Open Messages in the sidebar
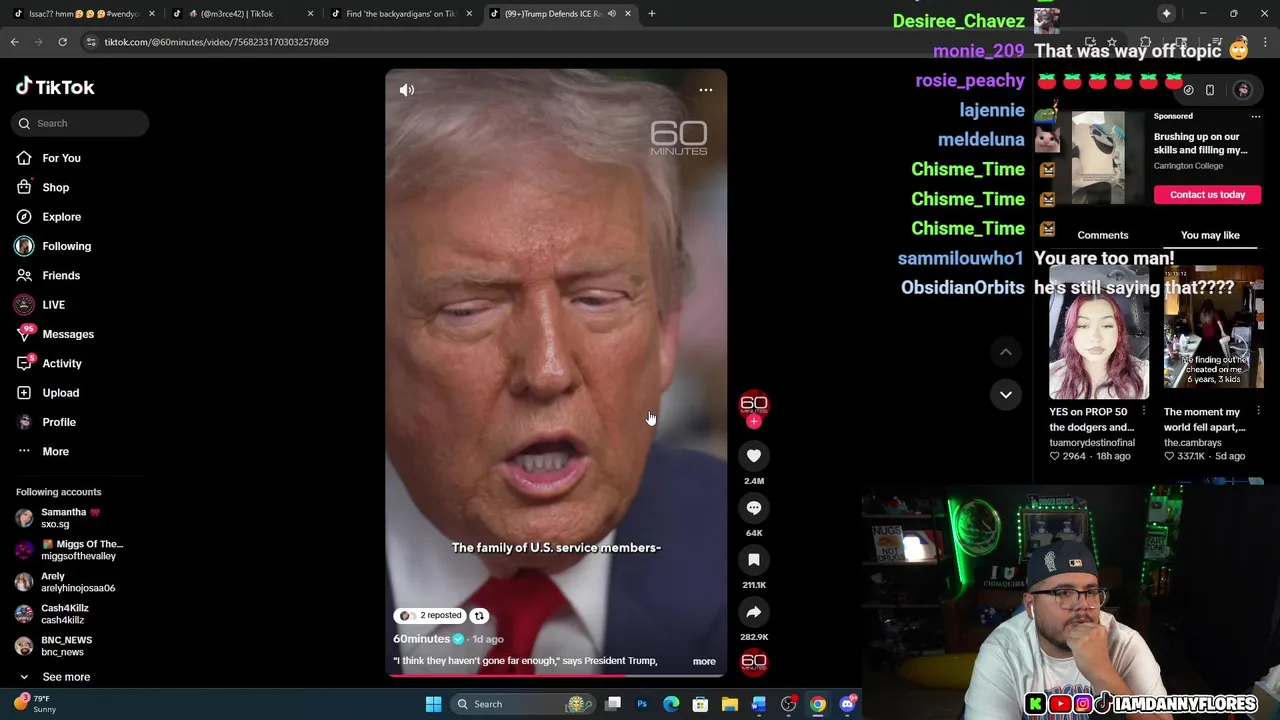 68,334
